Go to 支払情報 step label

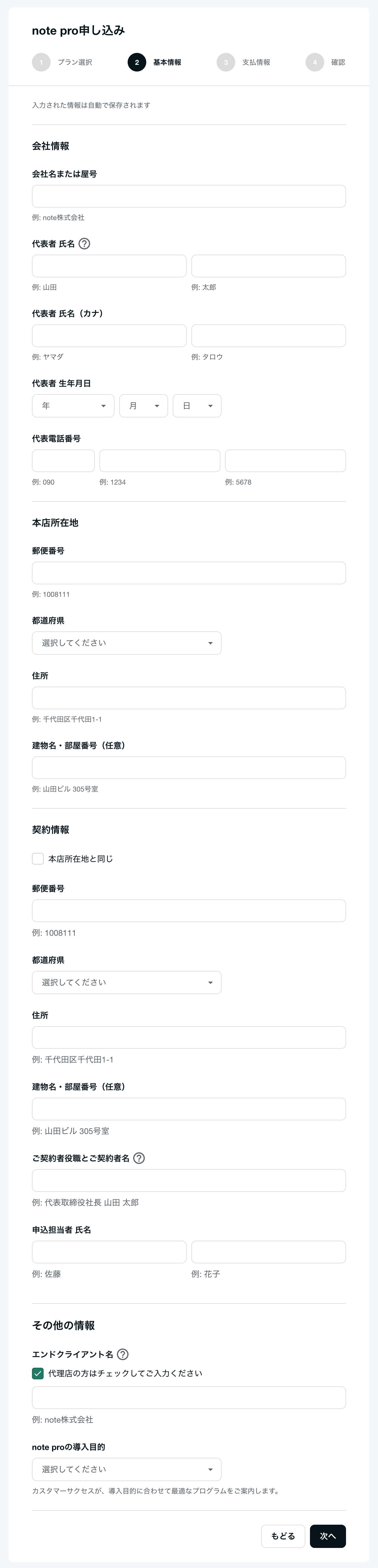256,62
